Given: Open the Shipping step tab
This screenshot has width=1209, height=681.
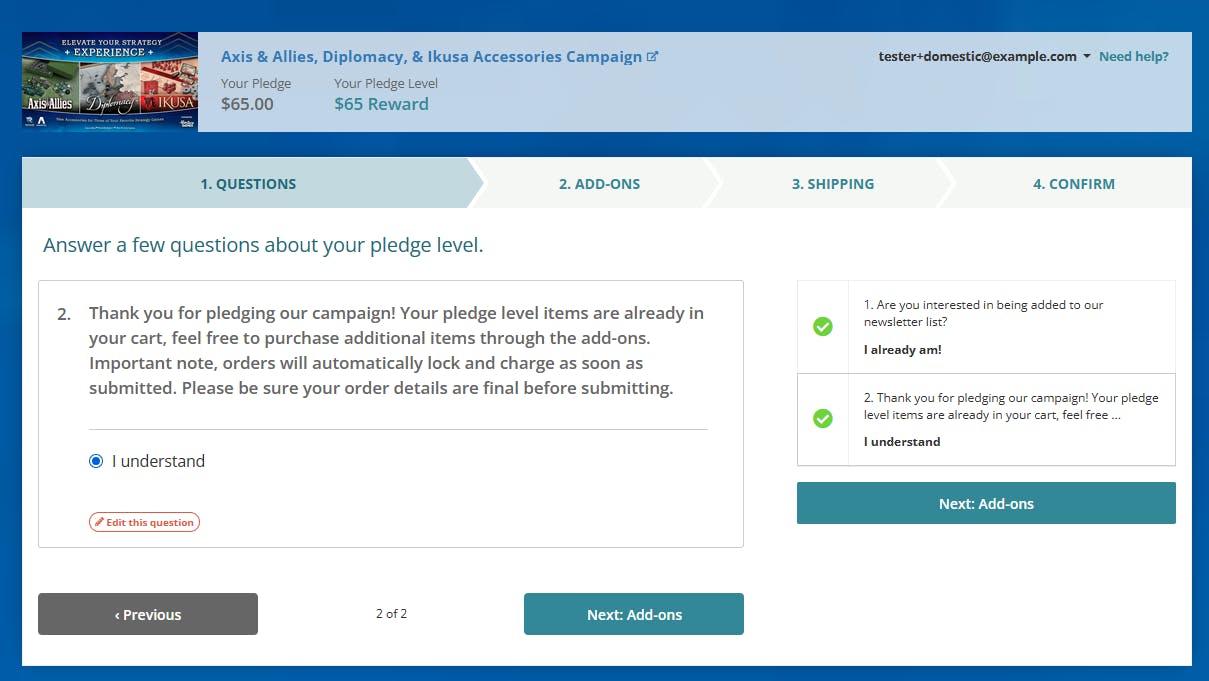Looking at the screenshot, I should point(832,184).
